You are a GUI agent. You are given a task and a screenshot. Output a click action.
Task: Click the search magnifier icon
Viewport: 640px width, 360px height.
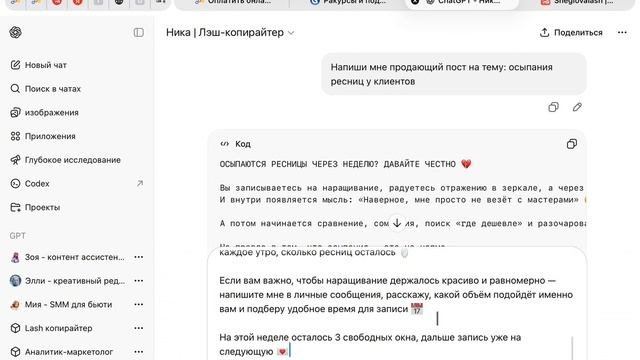point(15,89)
